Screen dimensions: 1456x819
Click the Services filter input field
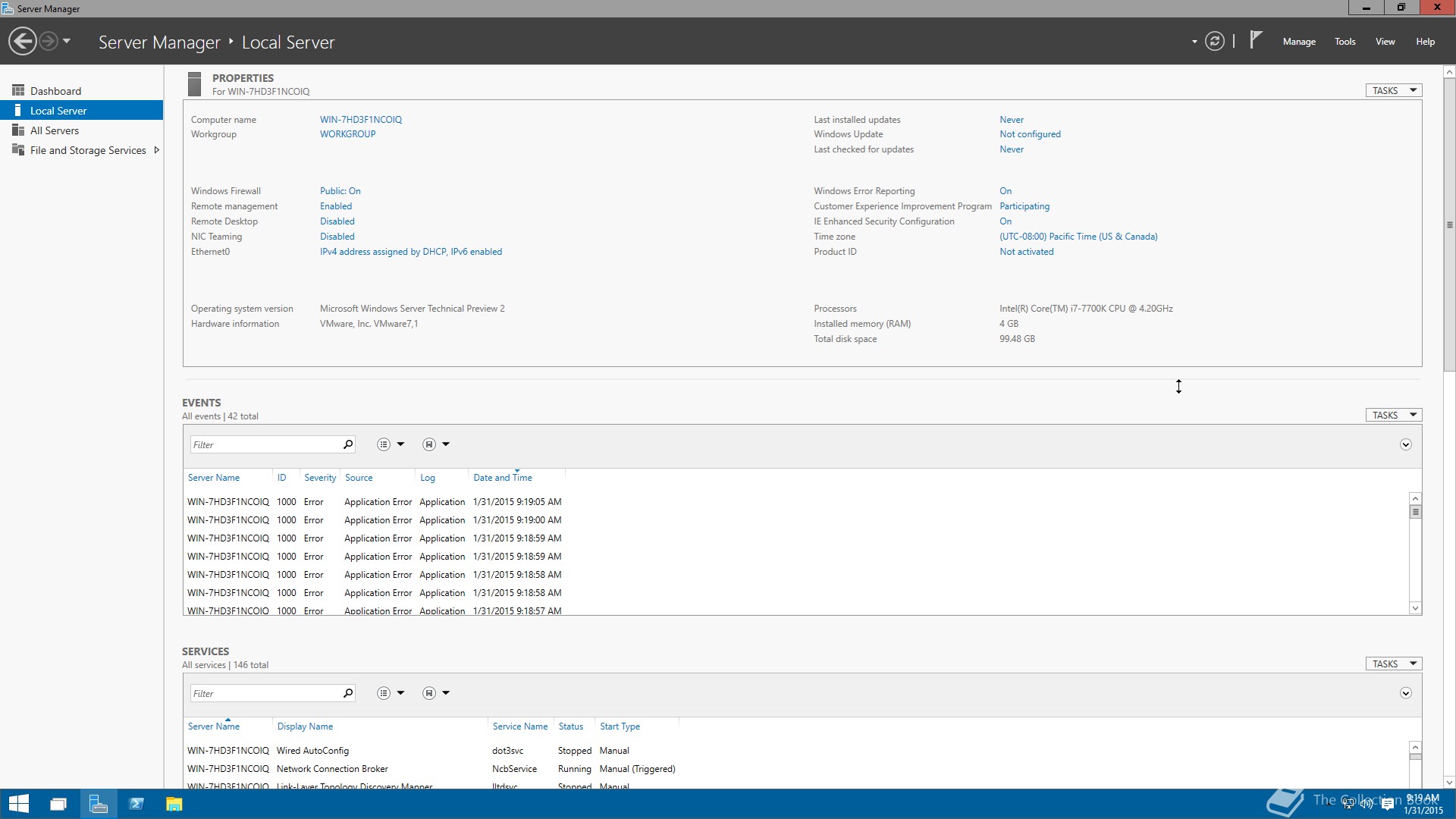[x=265, y=693]
